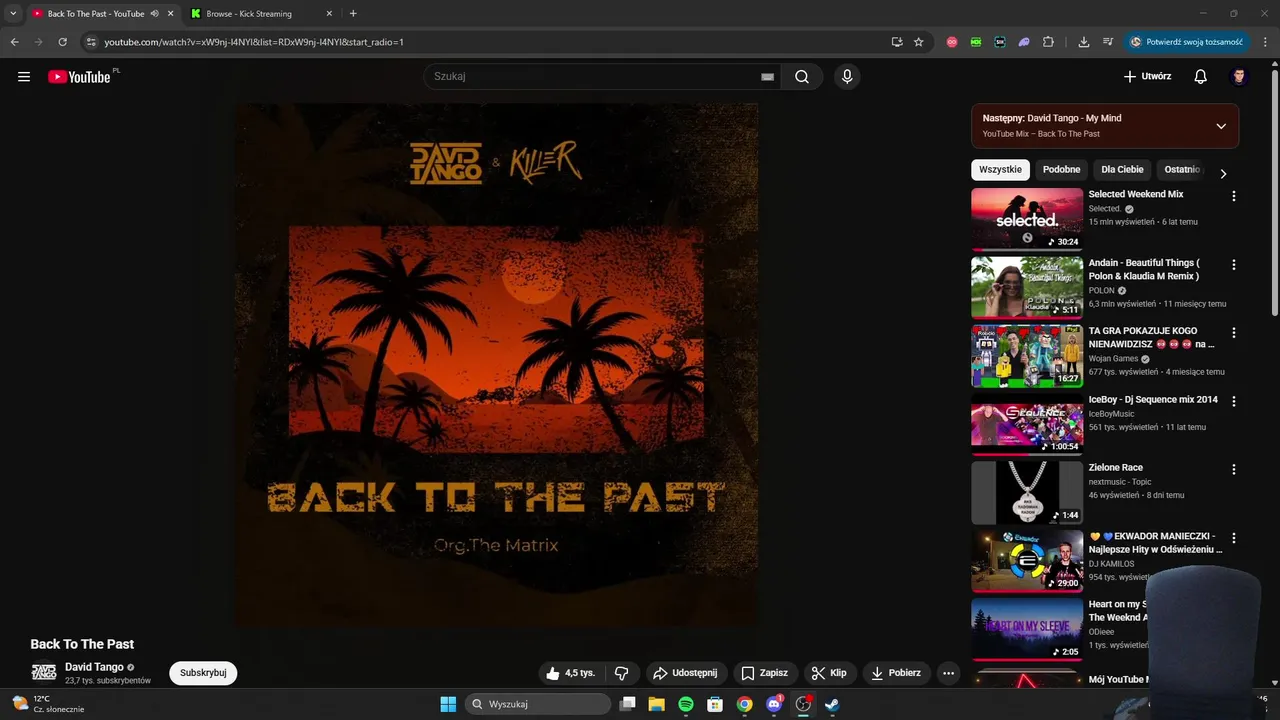Click the Udostępnij share button
Viewport: 1280px width, 720px height.
click(x=685, y=673)
